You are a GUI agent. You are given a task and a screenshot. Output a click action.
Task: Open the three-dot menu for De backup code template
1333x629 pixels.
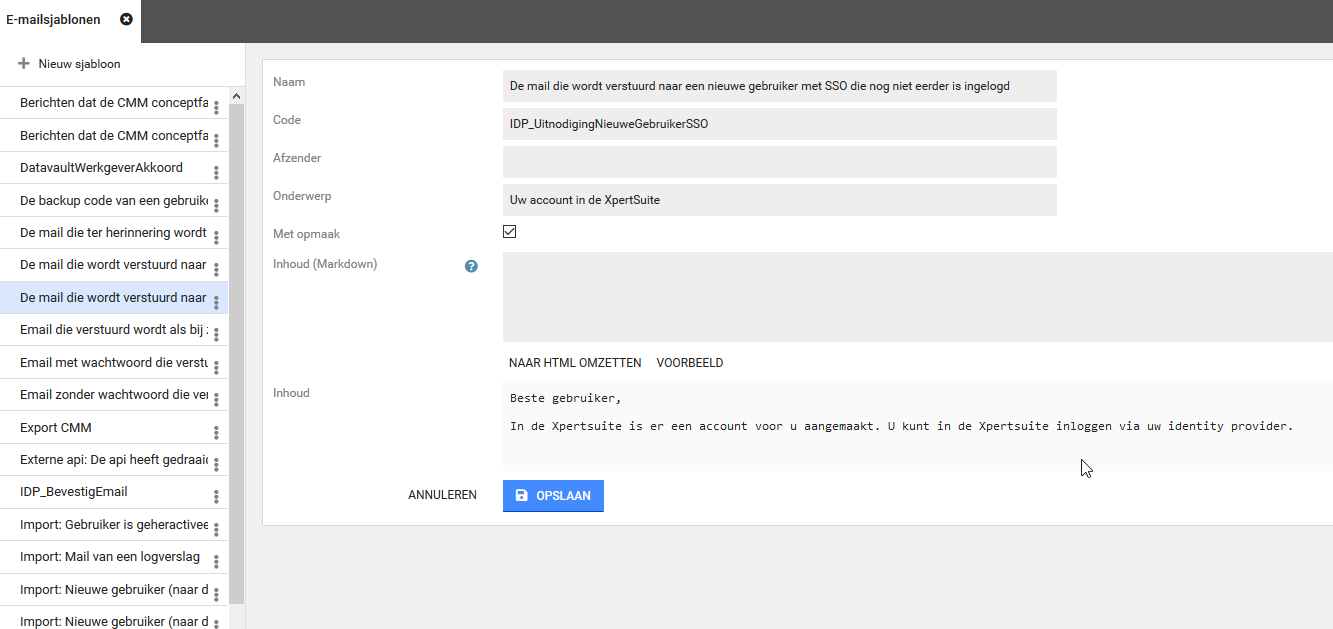tap(216, 205)
